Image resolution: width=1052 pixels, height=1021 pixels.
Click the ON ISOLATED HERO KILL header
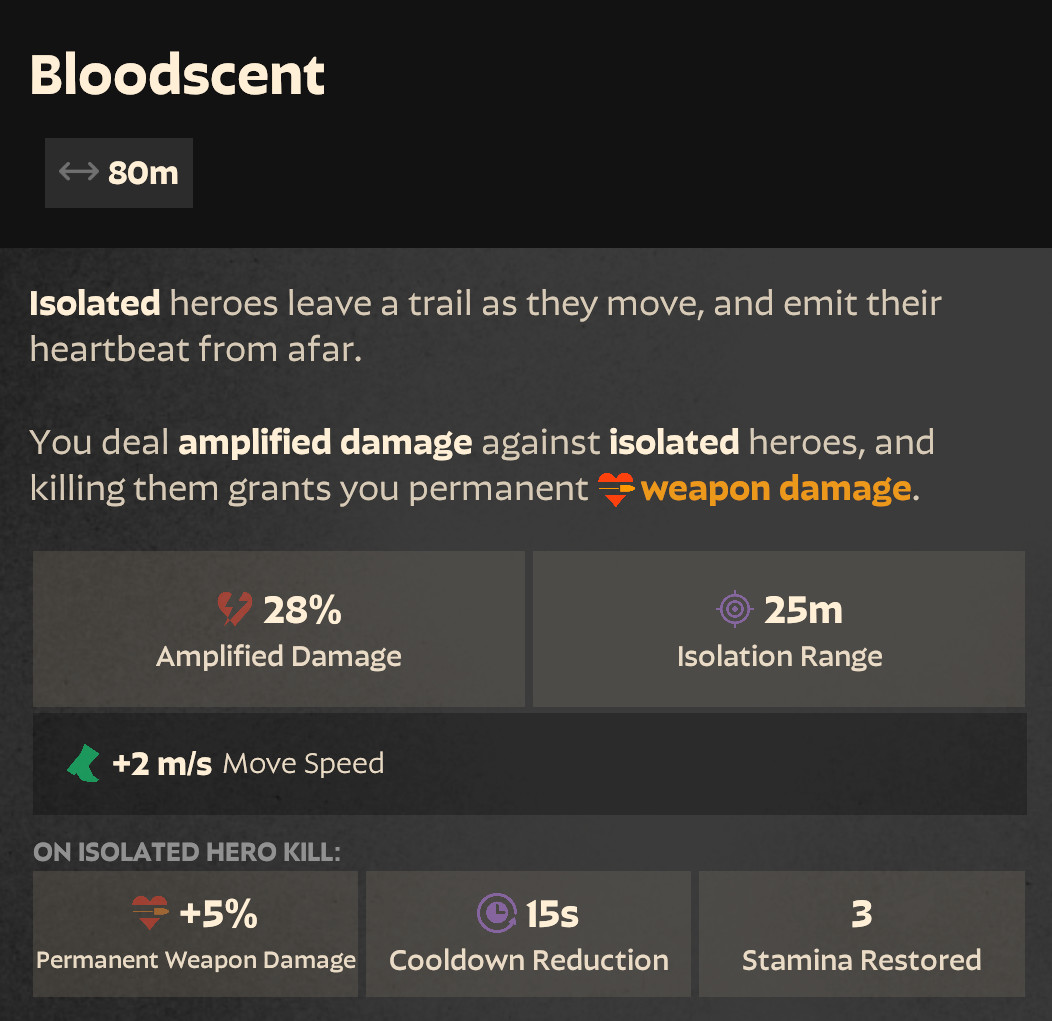pyautogui.click(x=187, y=852)
